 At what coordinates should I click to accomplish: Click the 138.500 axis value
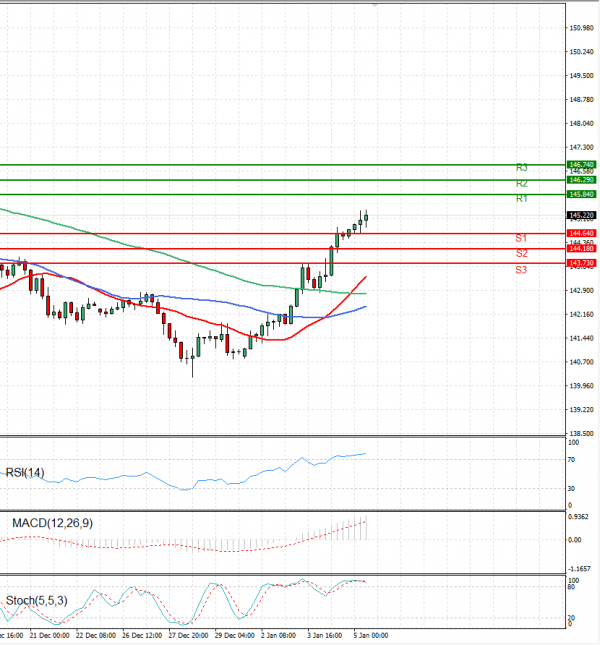[581, 434]
